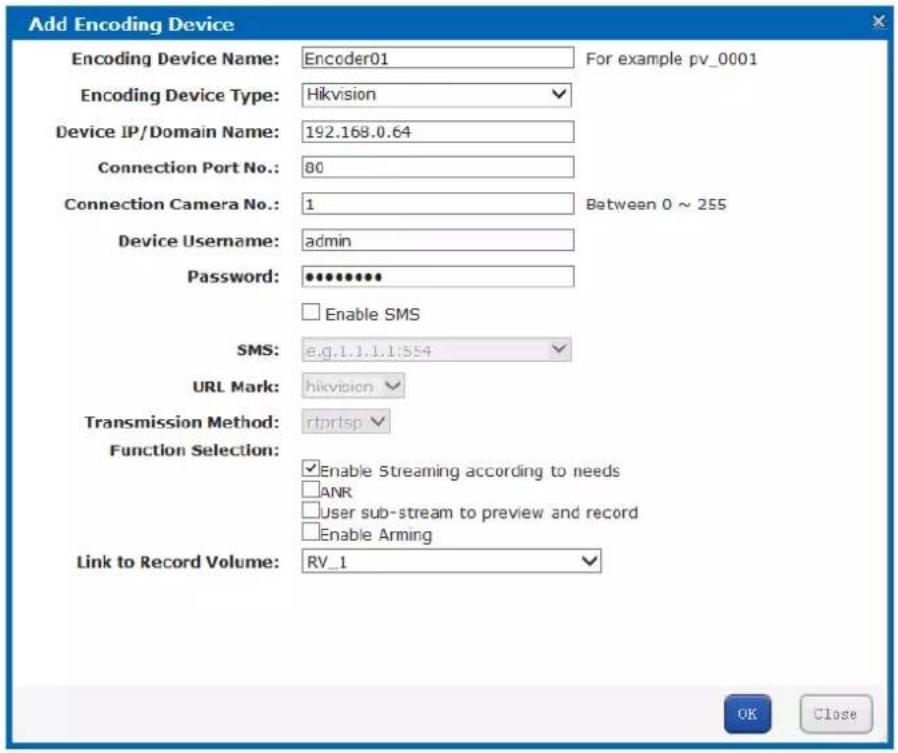This screenshot has height=753, width=898.
Task: Click the Close button
Action: pos(836,714)
